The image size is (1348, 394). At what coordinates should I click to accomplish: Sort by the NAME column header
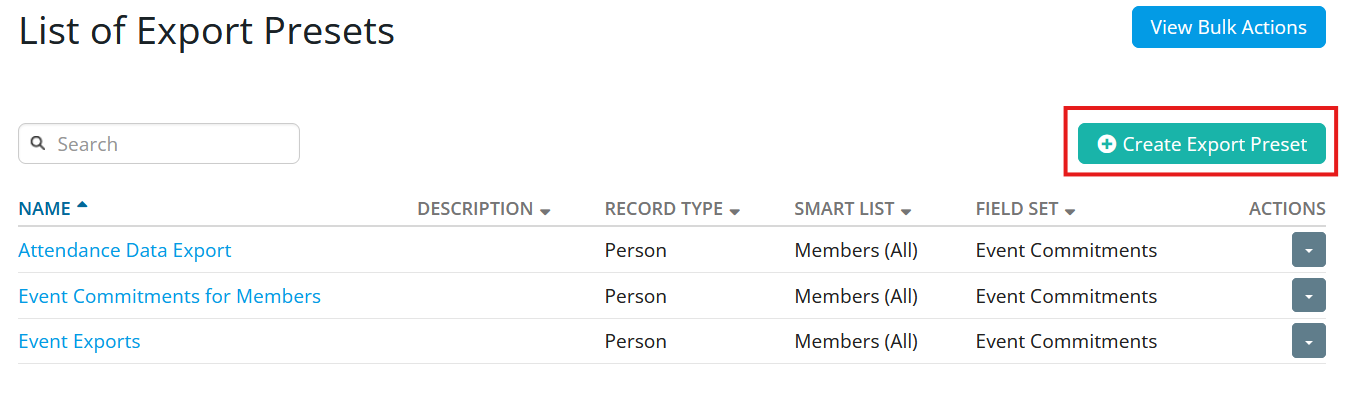tap(44, 209)
